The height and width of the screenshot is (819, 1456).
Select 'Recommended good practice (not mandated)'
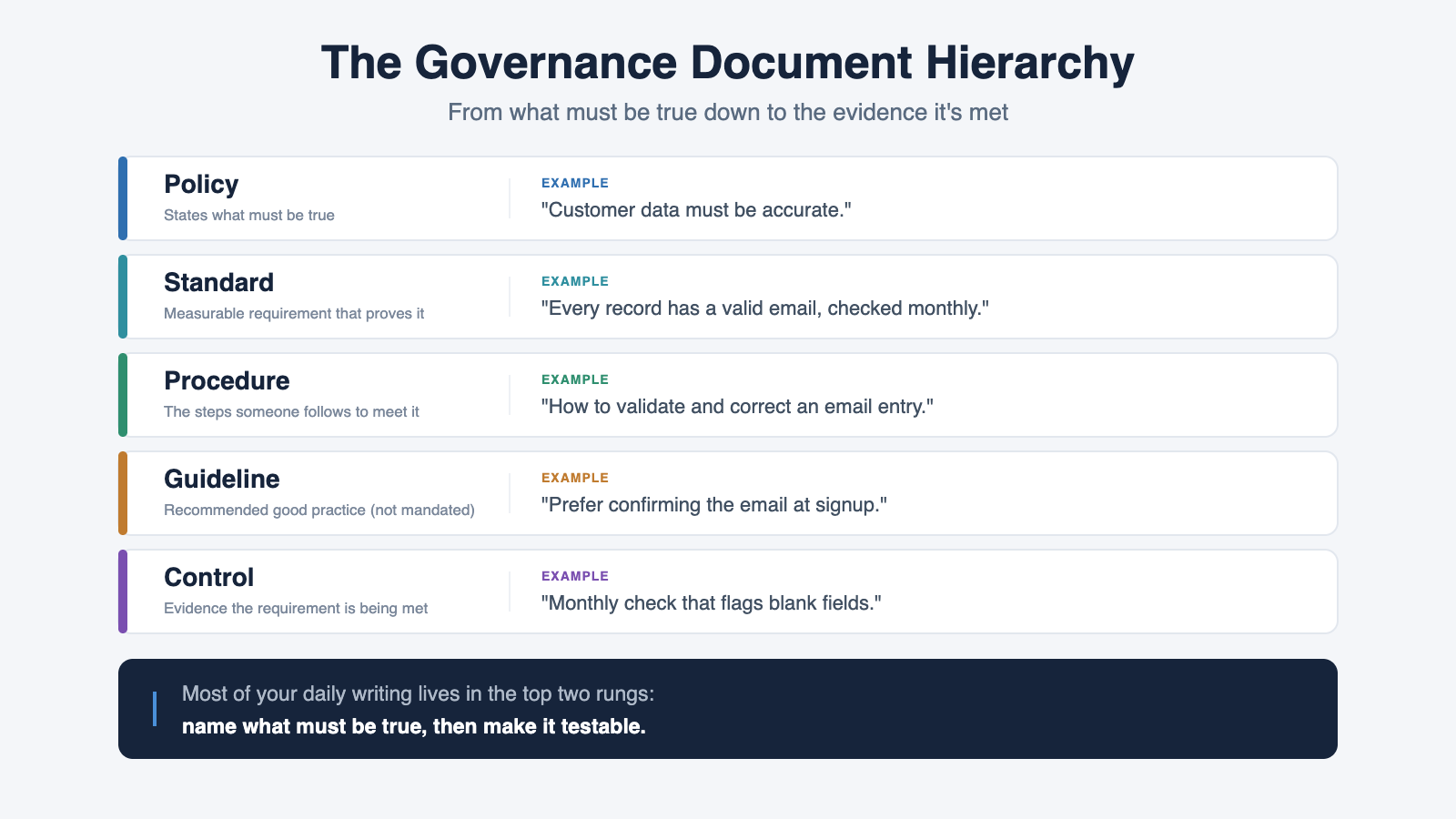click(x=319, y=510)
